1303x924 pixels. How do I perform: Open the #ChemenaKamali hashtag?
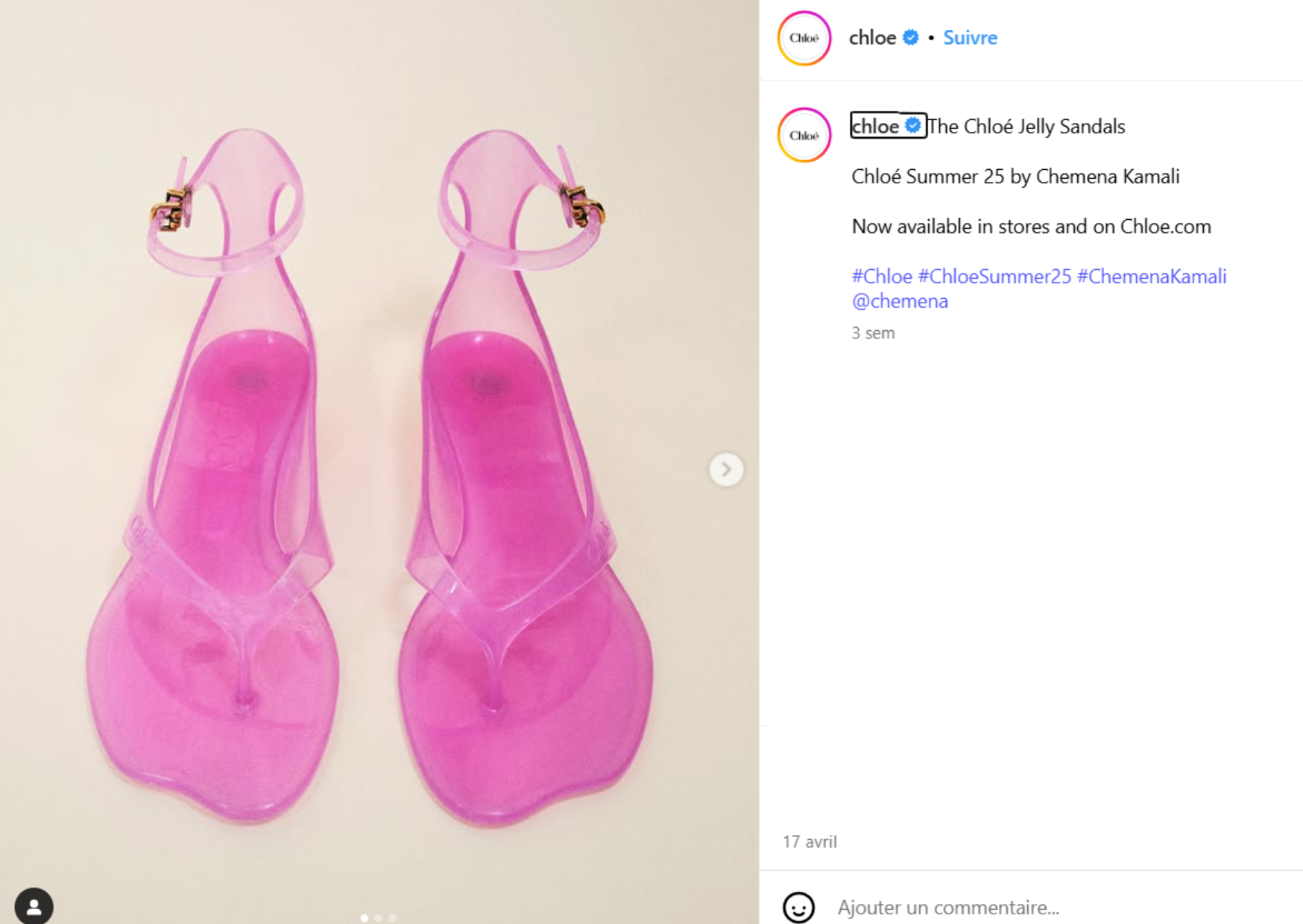pos(1152,276)
